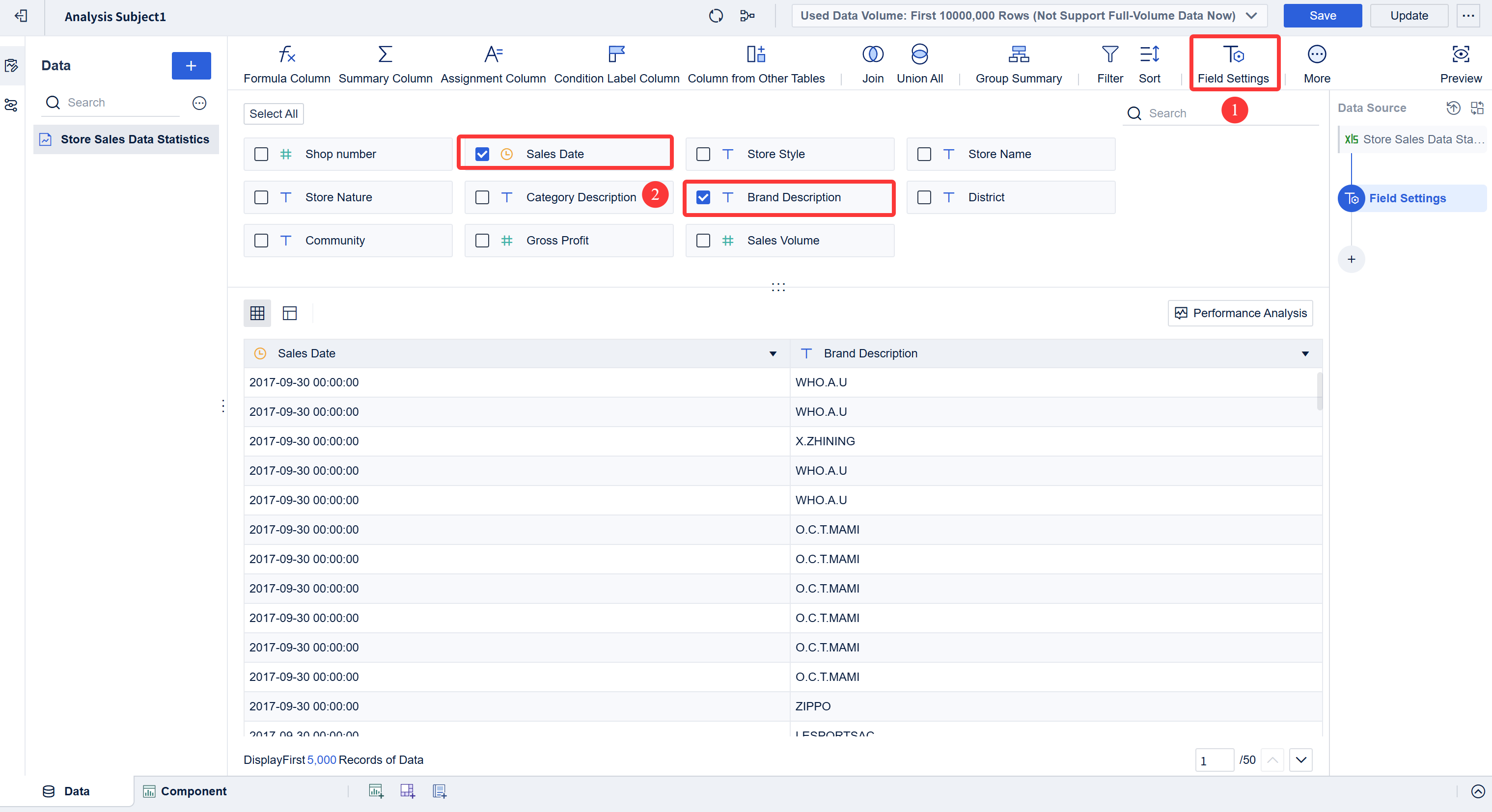This screenshot has height=812, width=1492.
Task: Open the Filter tool
Action: pyautogui.click(x=1109, y=55)
